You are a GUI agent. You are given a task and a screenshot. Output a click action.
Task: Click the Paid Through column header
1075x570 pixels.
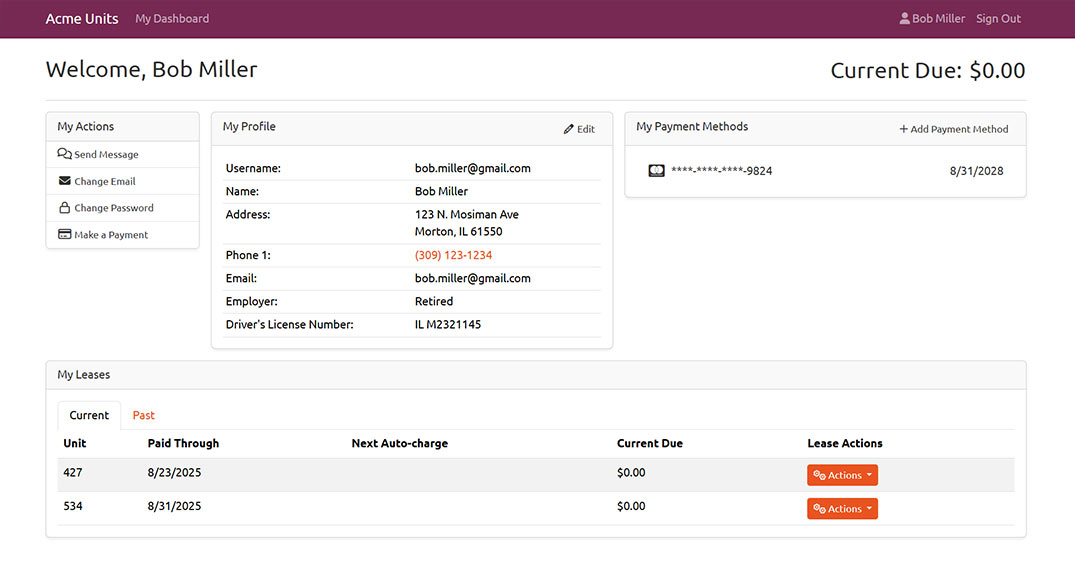click(x=183, y=443)
